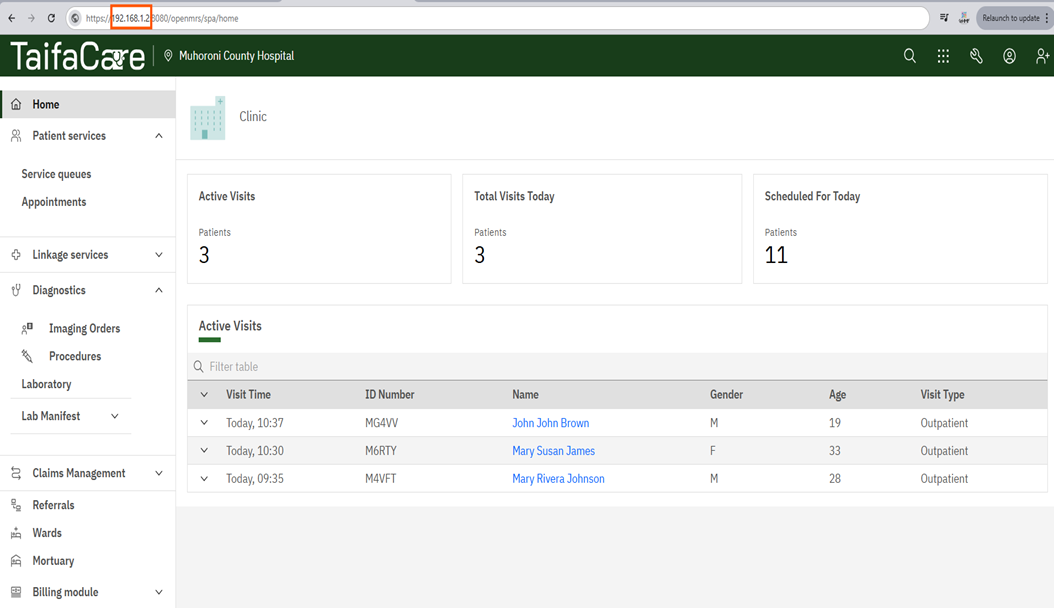This screenshot has height=608, width=1054.
Task: Open the app menu grid icon
Action: click(943, 56)
